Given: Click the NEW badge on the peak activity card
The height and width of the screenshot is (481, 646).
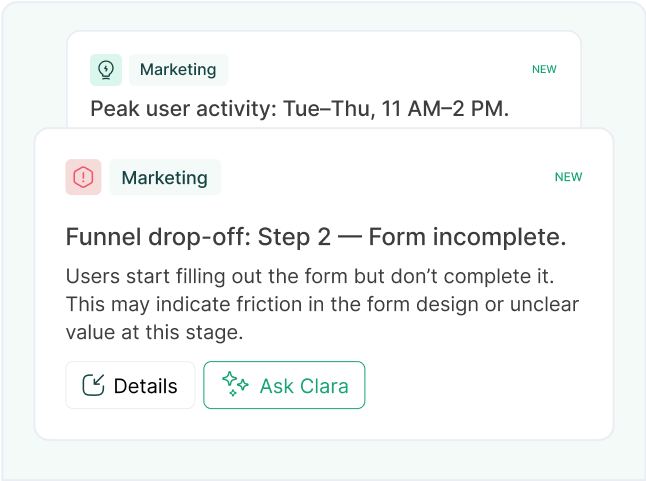Looking at the screenshot, I should pyautogui.click(x=544, y=69).
